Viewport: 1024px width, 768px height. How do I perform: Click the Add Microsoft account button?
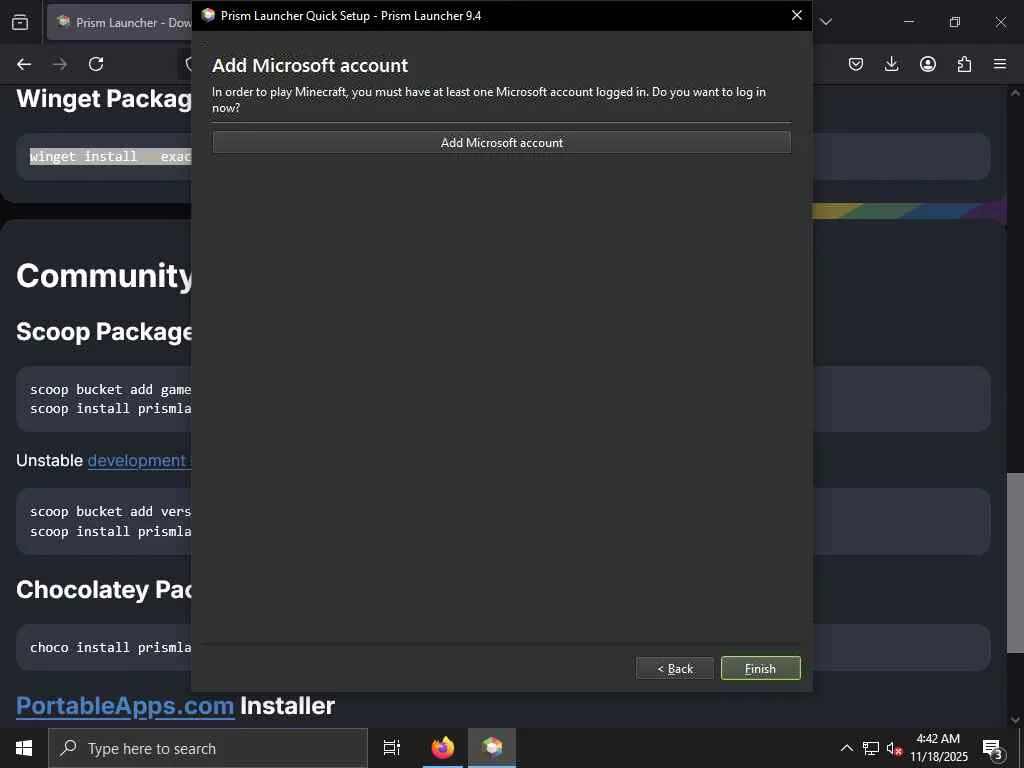502,142
